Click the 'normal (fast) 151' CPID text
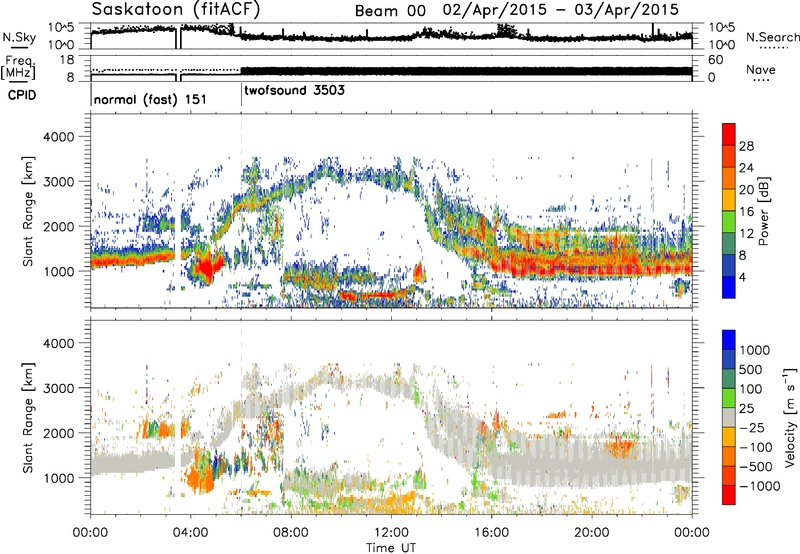 (150, 99)
